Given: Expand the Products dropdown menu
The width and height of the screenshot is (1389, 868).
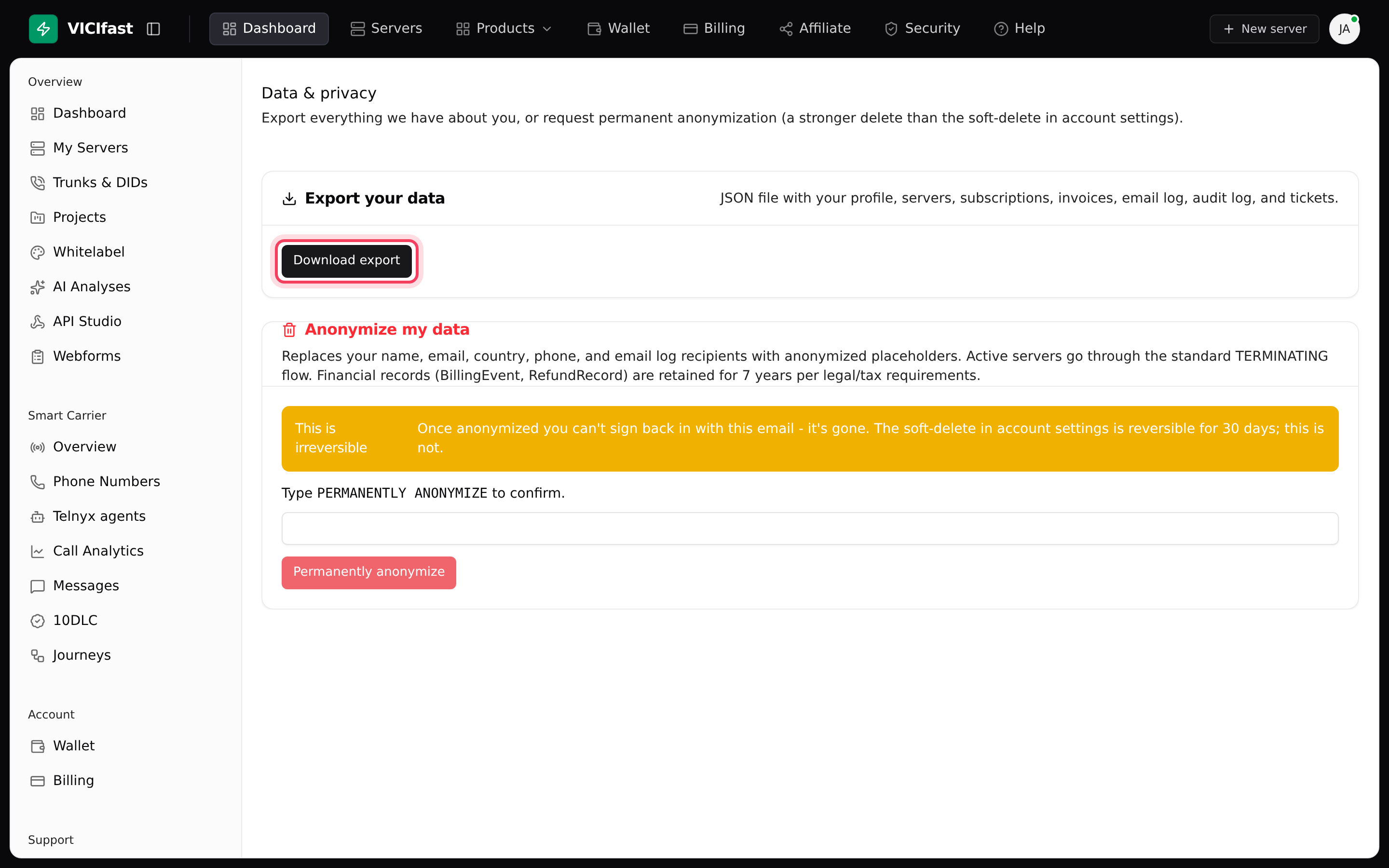Looking at the screenshot, I should coord(504,29).
